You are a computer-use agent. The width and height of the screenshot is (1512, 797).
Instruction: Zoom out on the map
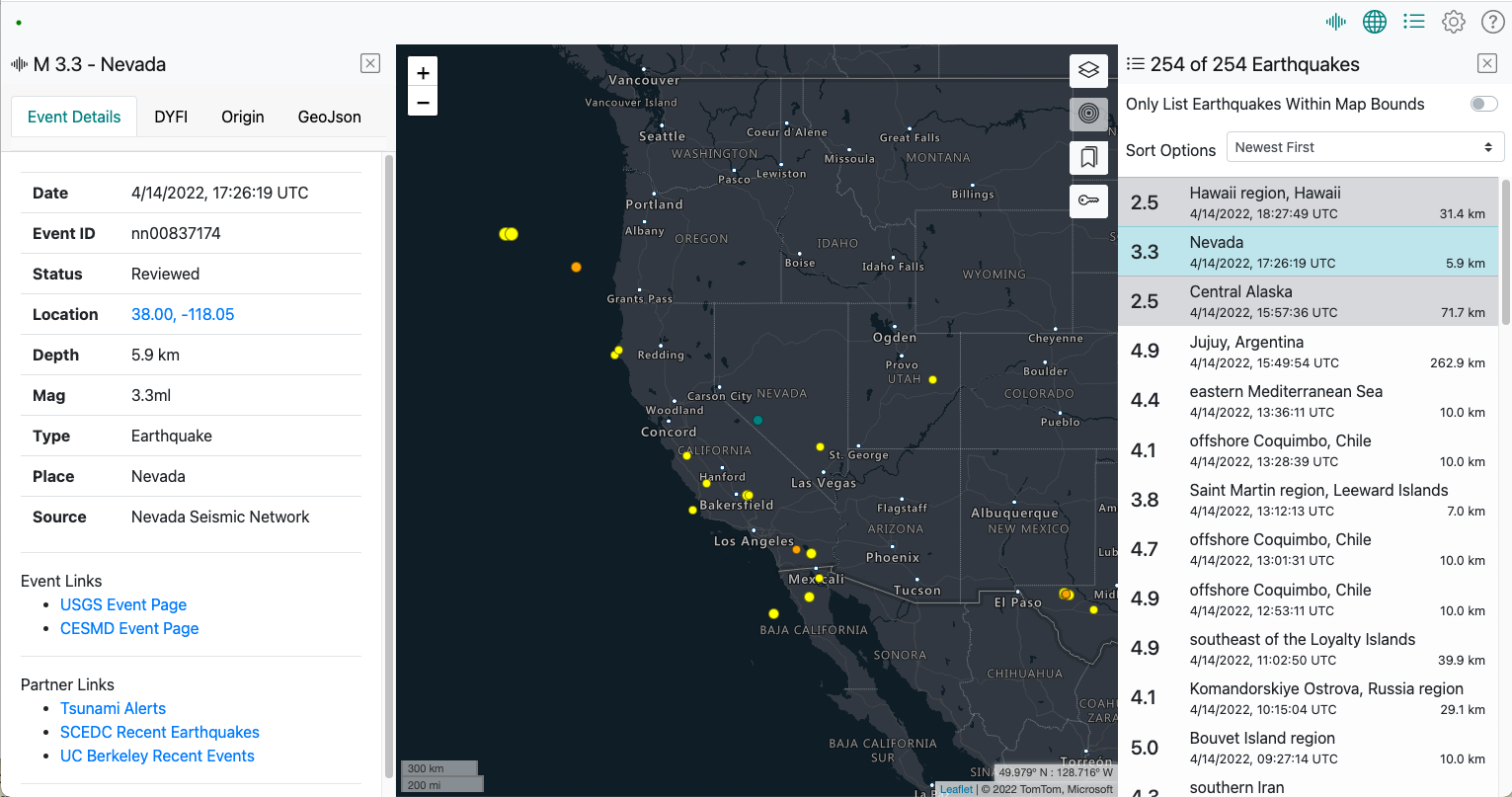[x=423, y=102]
